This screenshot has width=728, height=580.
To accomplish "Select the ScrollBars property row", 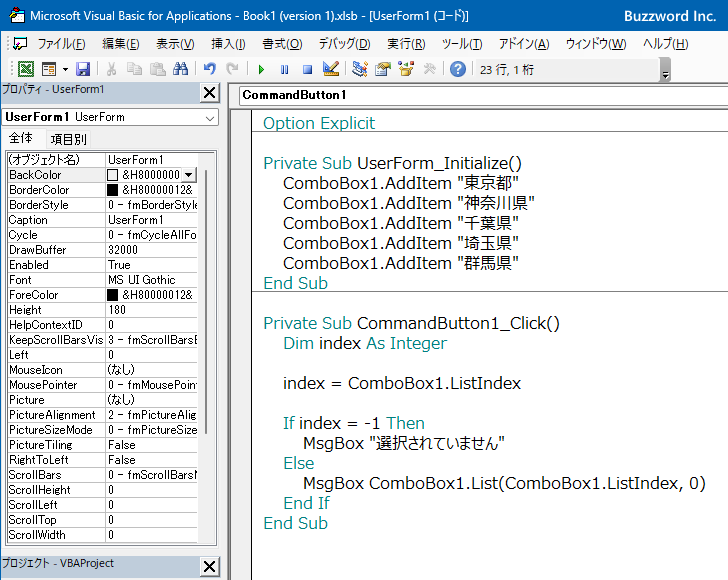I will tap(103, 475).
